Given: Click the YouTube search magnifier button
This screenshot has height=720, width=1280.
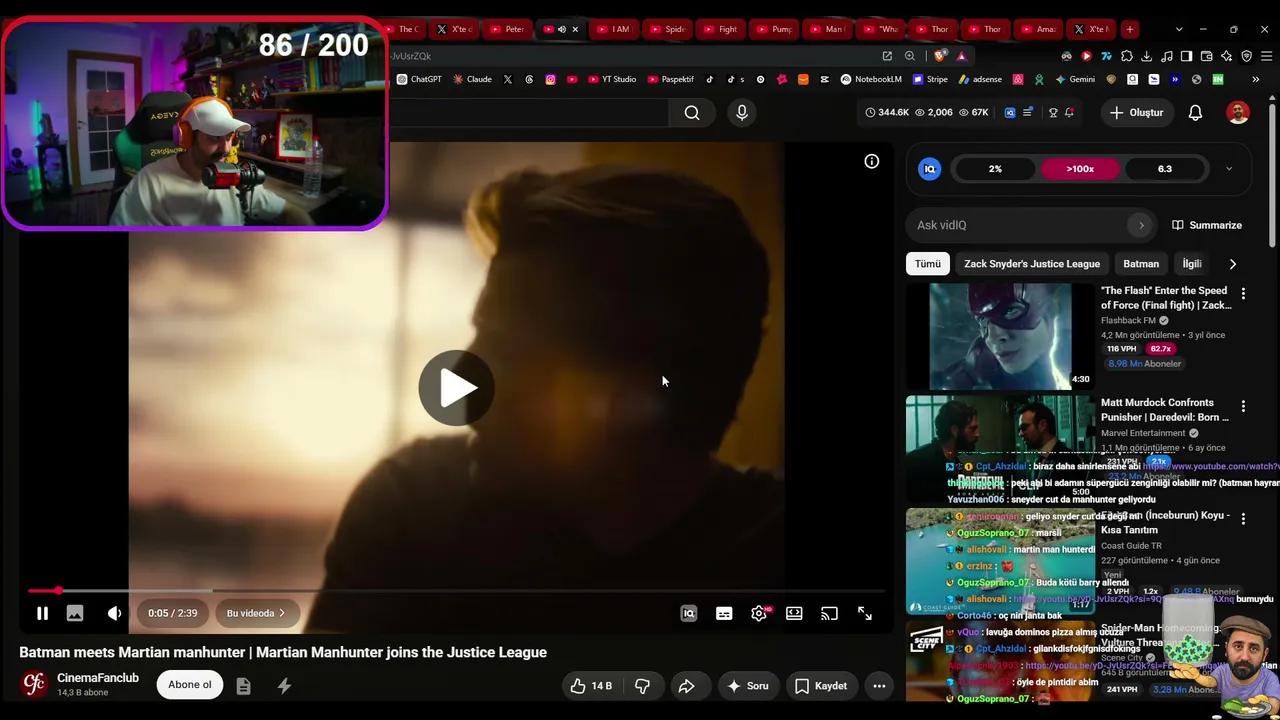Looking at the screenshot, I should point(692,113).
